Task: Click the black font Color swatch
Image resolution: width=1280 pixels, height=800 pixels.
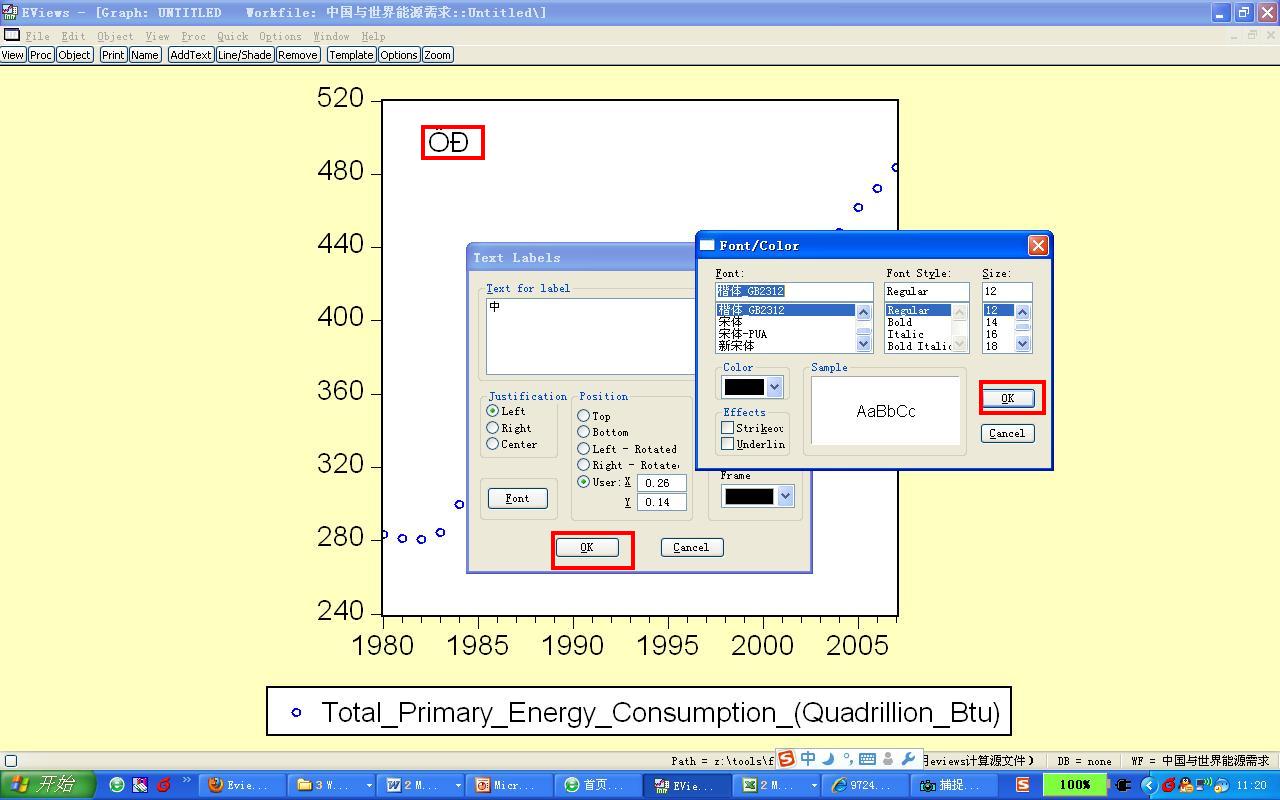Action: 744,387
